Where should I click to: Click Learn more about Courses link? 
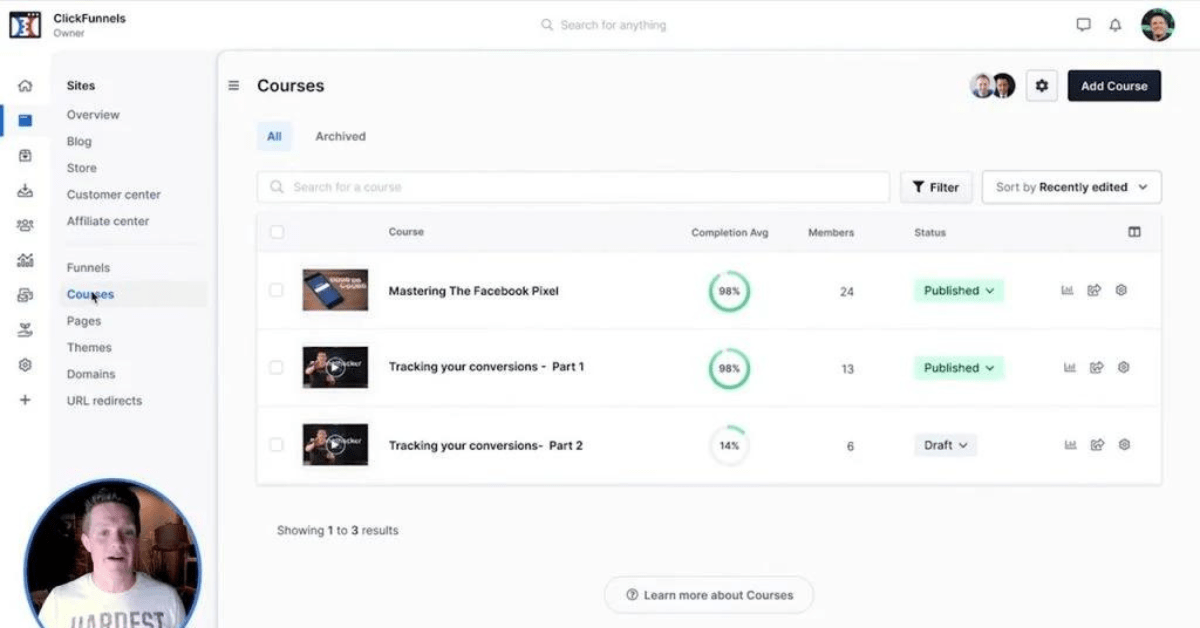point(709,595)
